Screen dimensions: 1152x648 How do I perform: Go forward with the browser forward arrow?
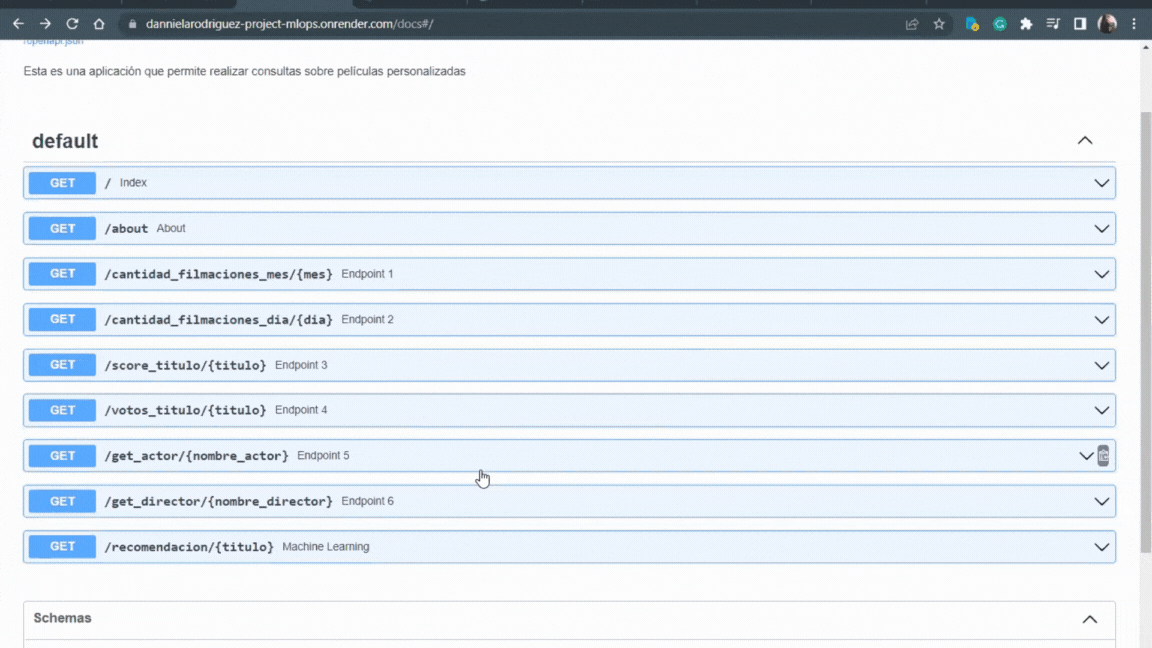tap(45, 24)
